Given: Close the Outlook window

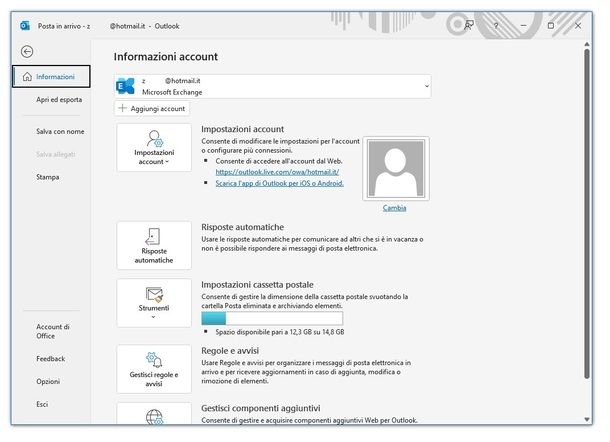Looking at the screenshot, I should 578,26.
